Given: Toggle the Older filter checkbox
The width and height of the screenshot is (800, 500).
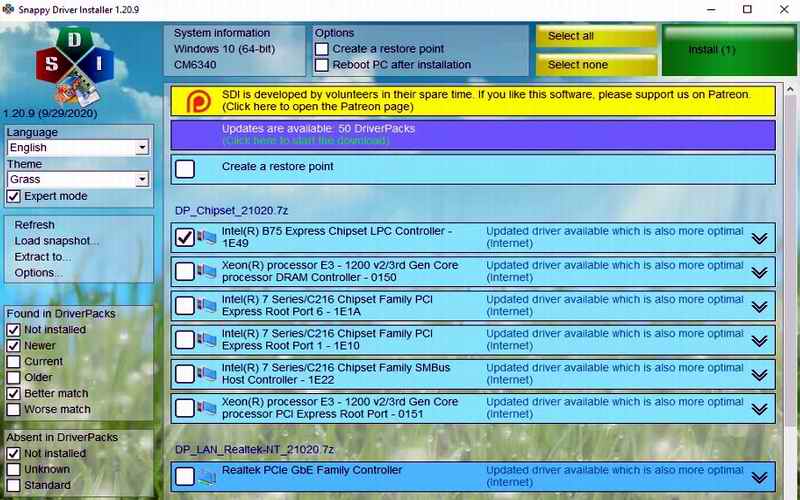Looking at the screenshot, I should coord(14,377).
